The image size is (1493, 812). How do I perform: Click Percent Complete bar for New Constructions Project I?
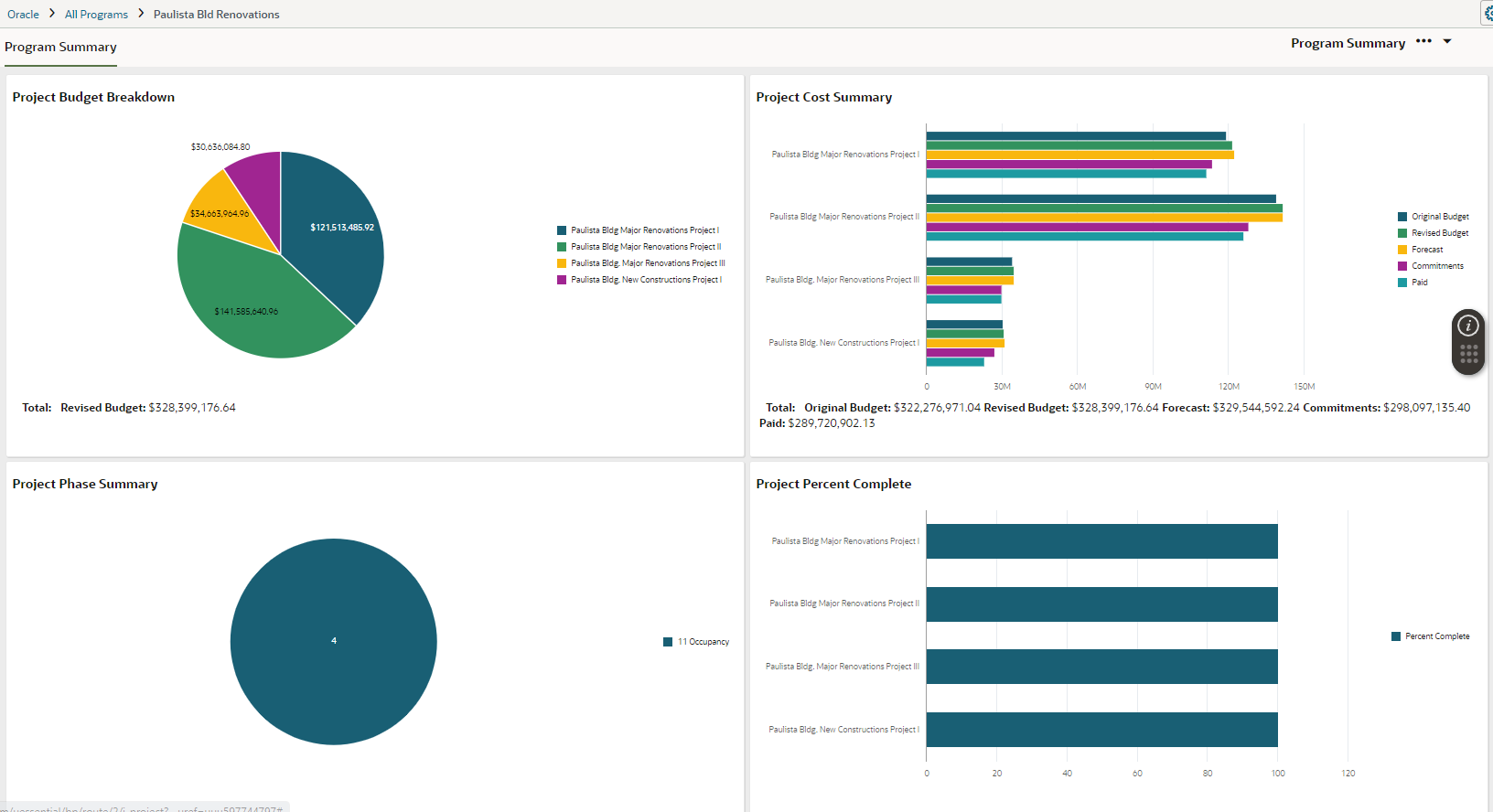point(1102,730)
